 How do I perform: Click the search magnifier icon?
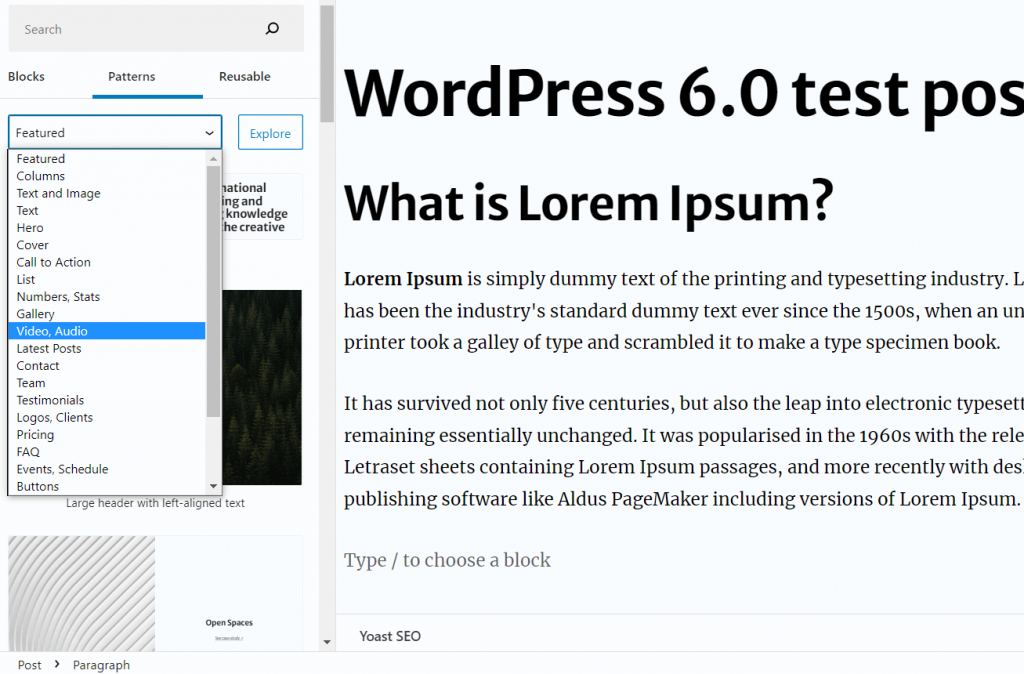(272, 29)
